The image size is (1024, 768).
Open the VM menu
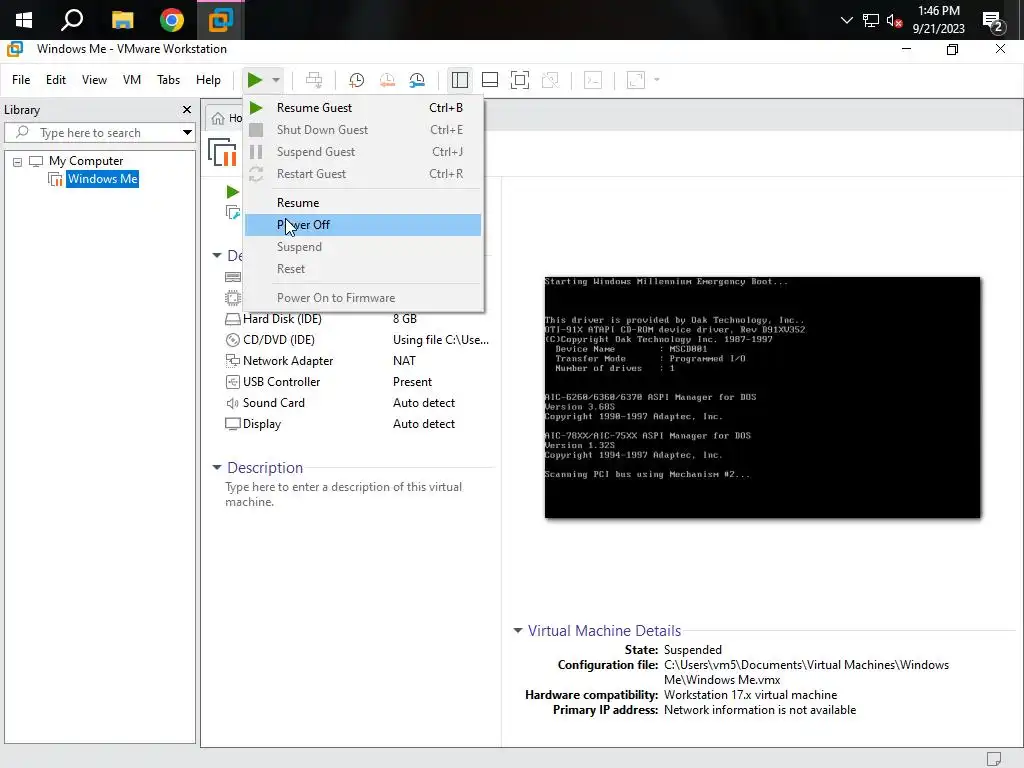[x=132, y=80]
